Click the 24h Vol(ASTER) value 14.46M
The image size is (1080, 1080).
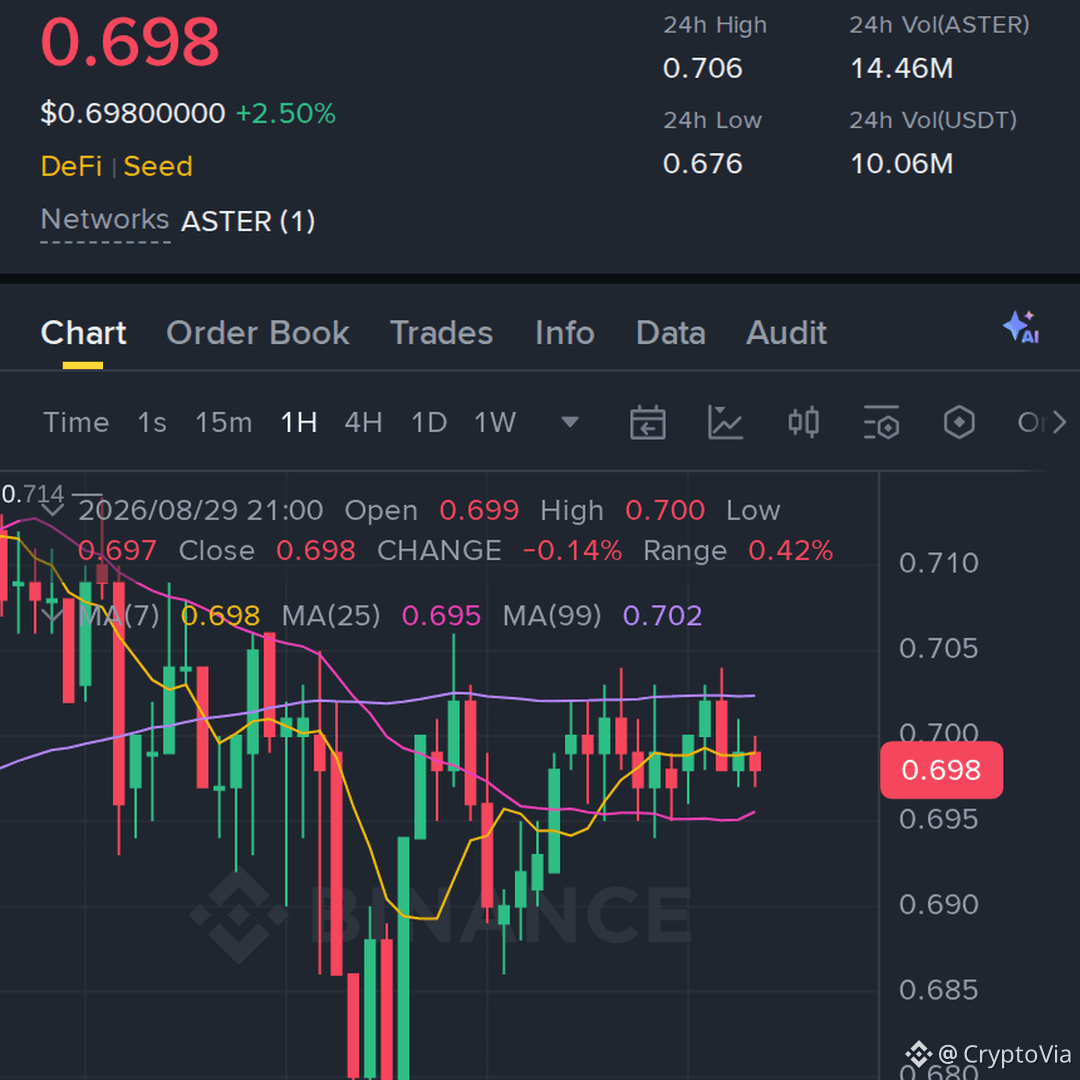pos(902,68)
